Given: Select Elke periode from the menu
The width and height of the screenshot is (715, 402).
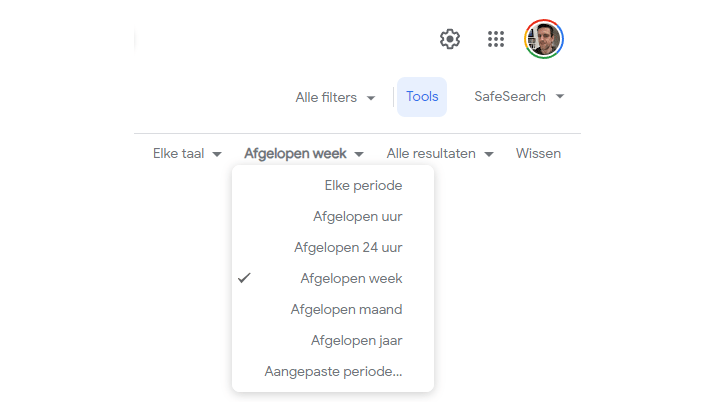Looking at the screenshot, I should [363, 185].
